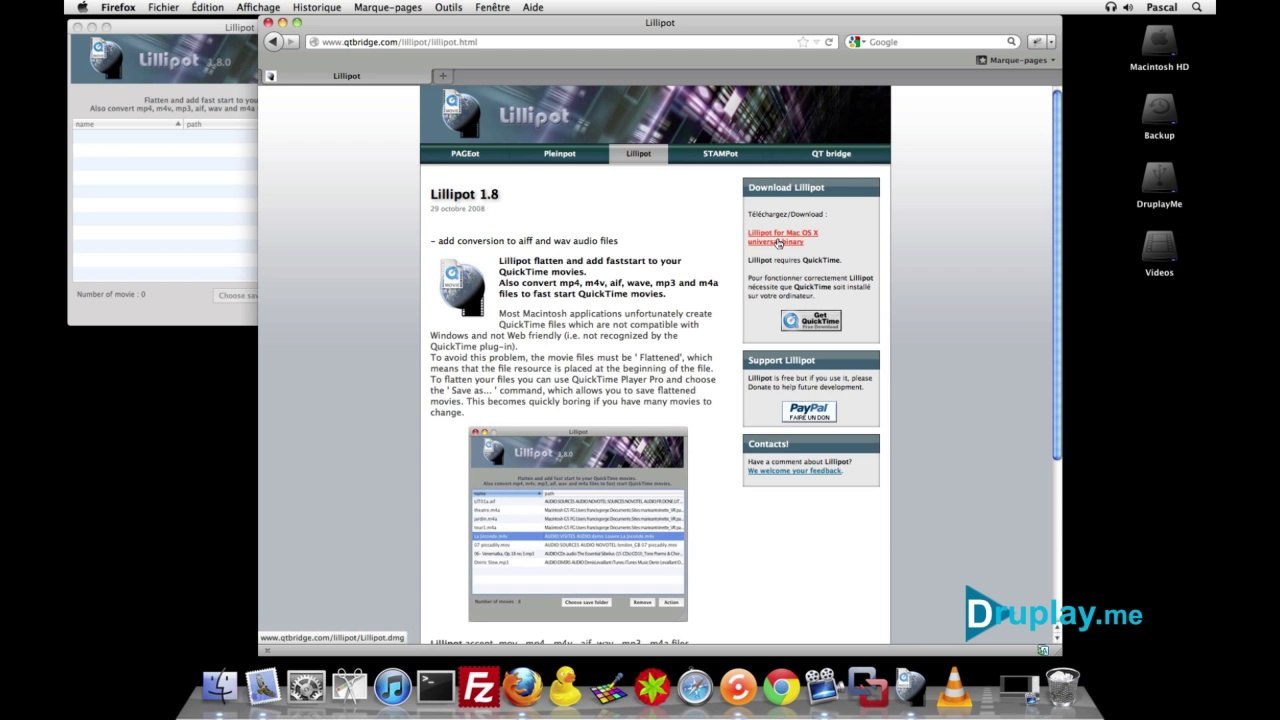Click the Get QuickTime button
Image resolution: width=1280 pixels, height=720 pixels.
[x=811, y=320]
